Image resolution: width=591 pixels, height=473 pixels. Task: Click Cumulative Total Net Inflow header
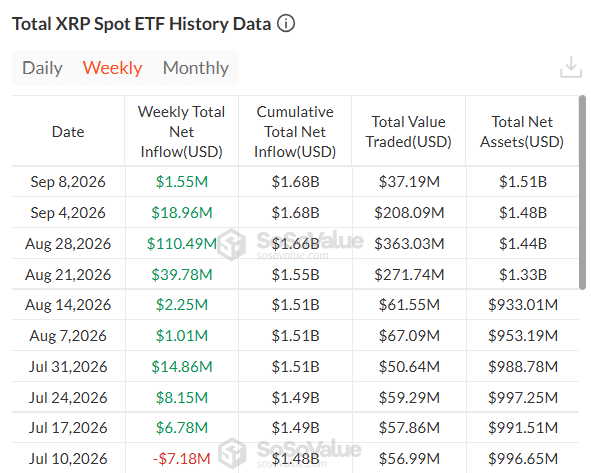295,132
